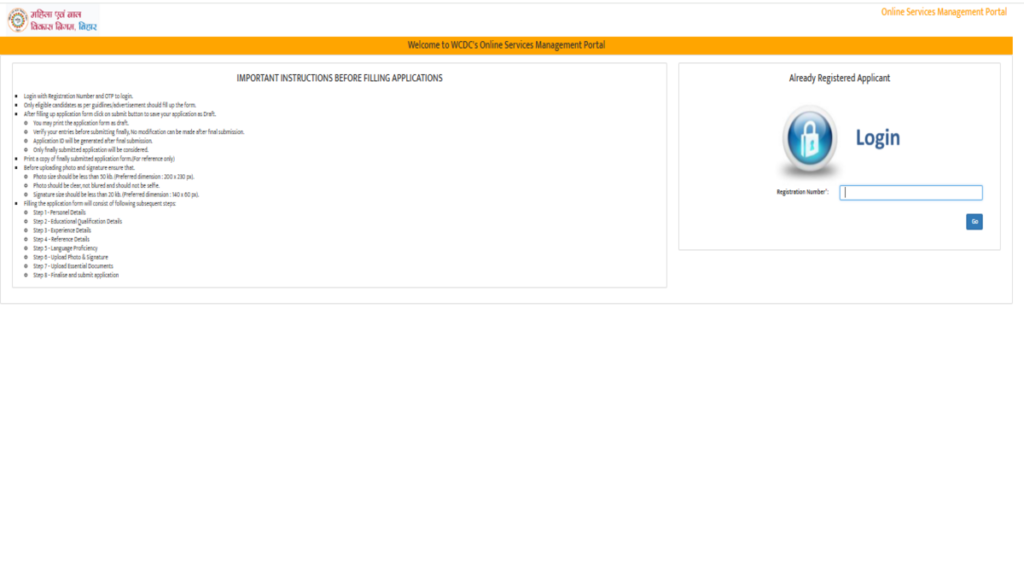Click the Registration Number field label

[803, 192]
